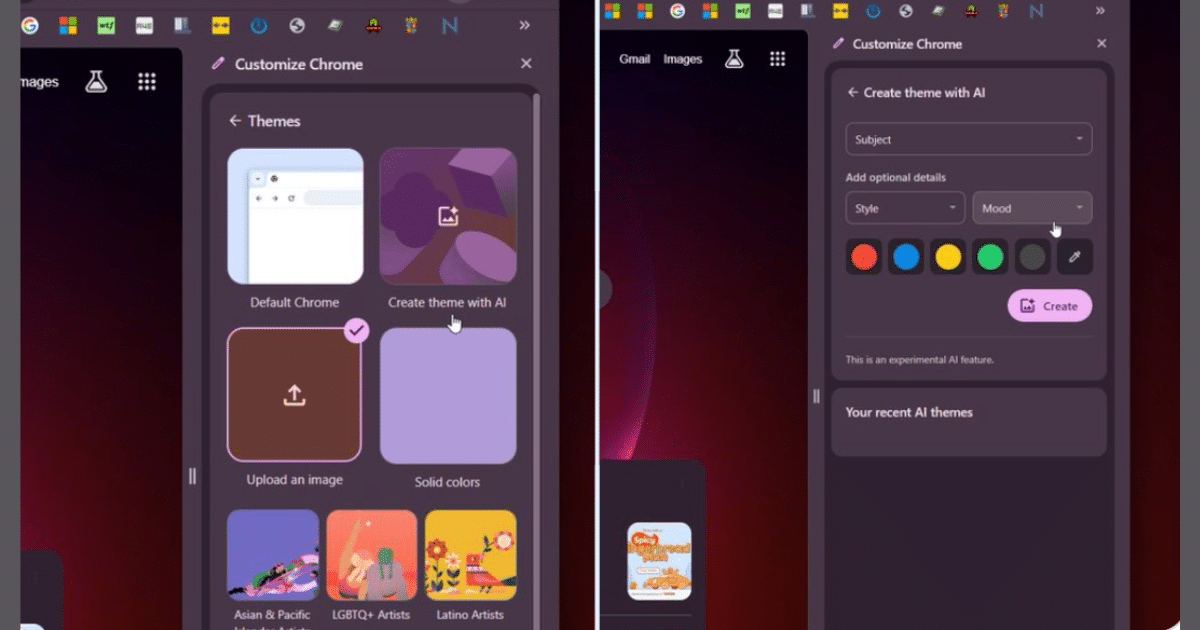
Task: Open Gmail link in right window
Action: point(634,59)
